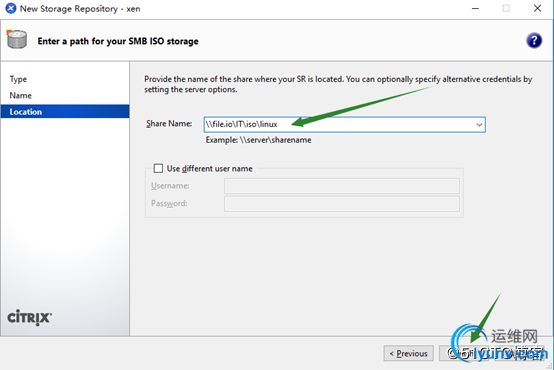Click the Citrix logo in the sidebar
The image size is (554, 370).
[x=30, y=317]
